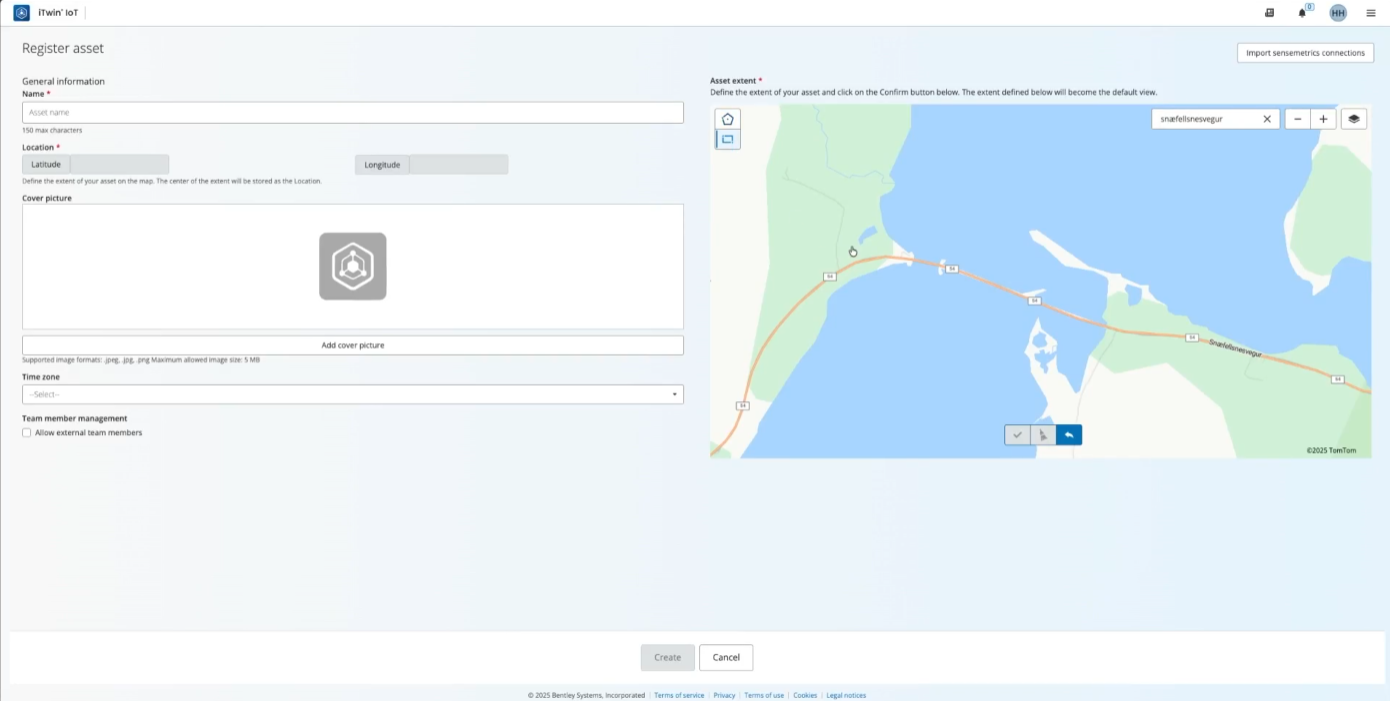The image size is (1390, 701).
Task: Open the Privacy link
Action: point(724,695)
